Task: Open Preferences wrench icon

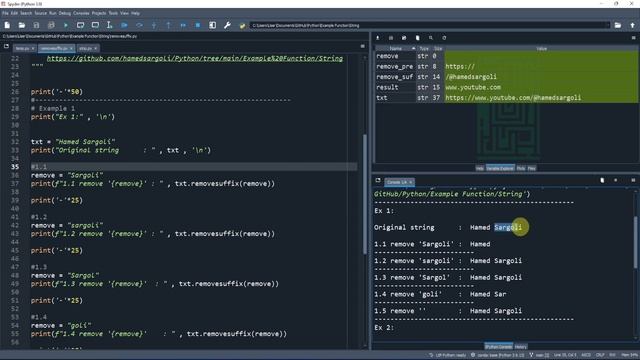Action: click(x=227, y=25)
